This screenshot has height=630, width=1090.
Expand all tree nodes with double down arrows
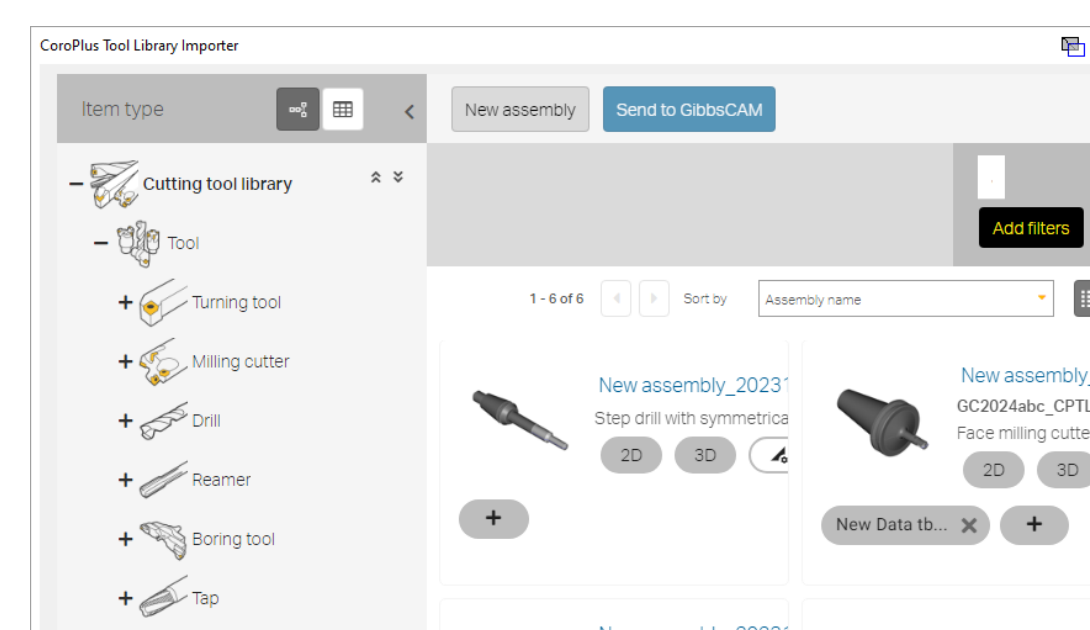point(398,177)
